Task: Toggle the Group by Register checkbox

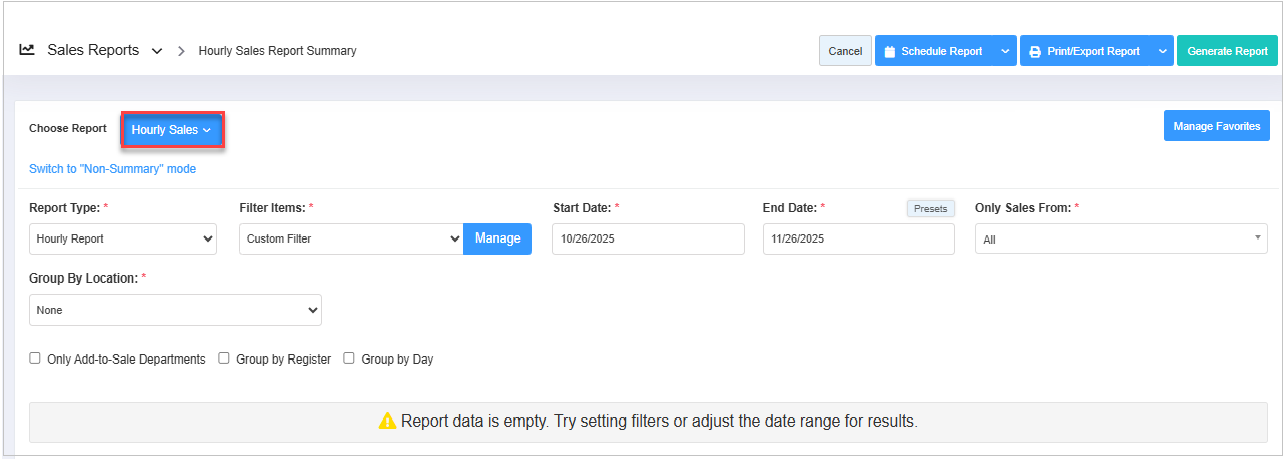Action: [x=224, y=358]
